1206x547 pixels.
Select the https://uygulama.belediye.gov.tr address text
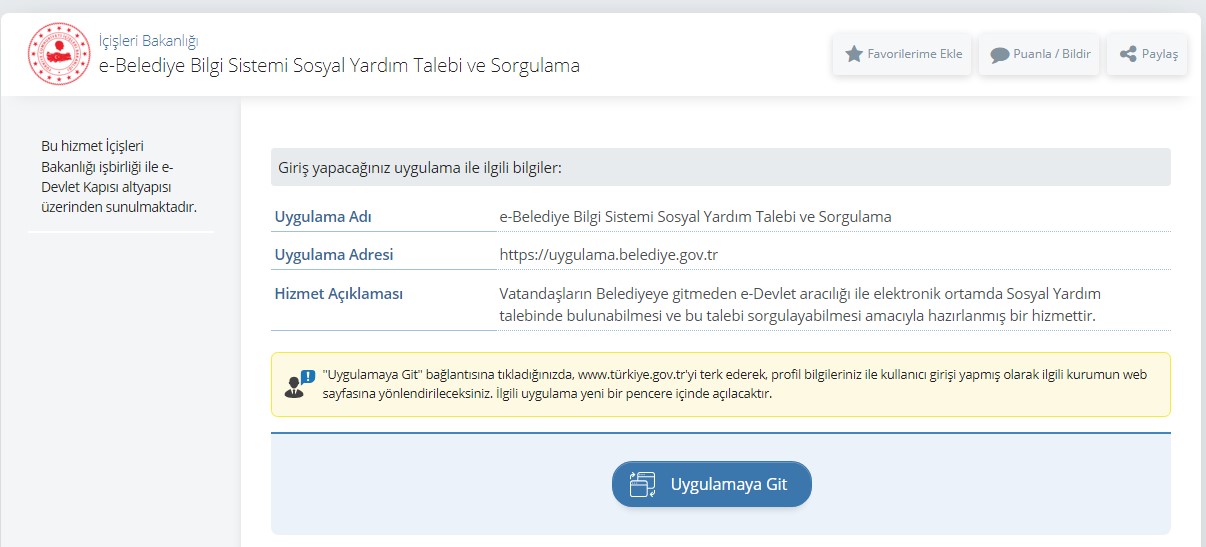pyautogui.click(x=609, y=254)
